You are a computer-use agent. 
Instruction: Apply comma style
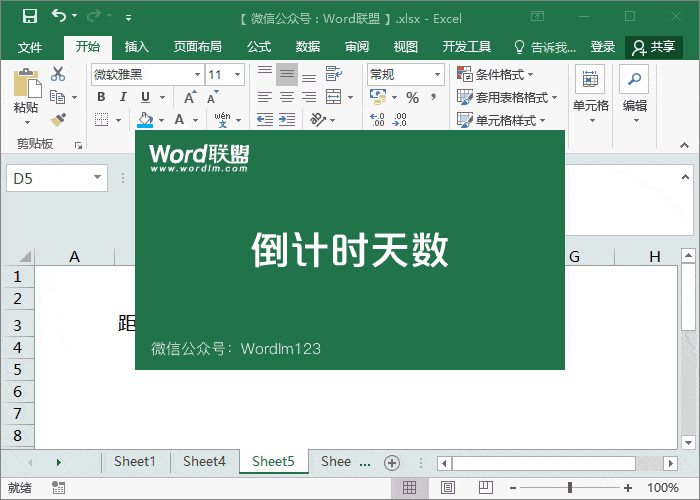[433, 97]
